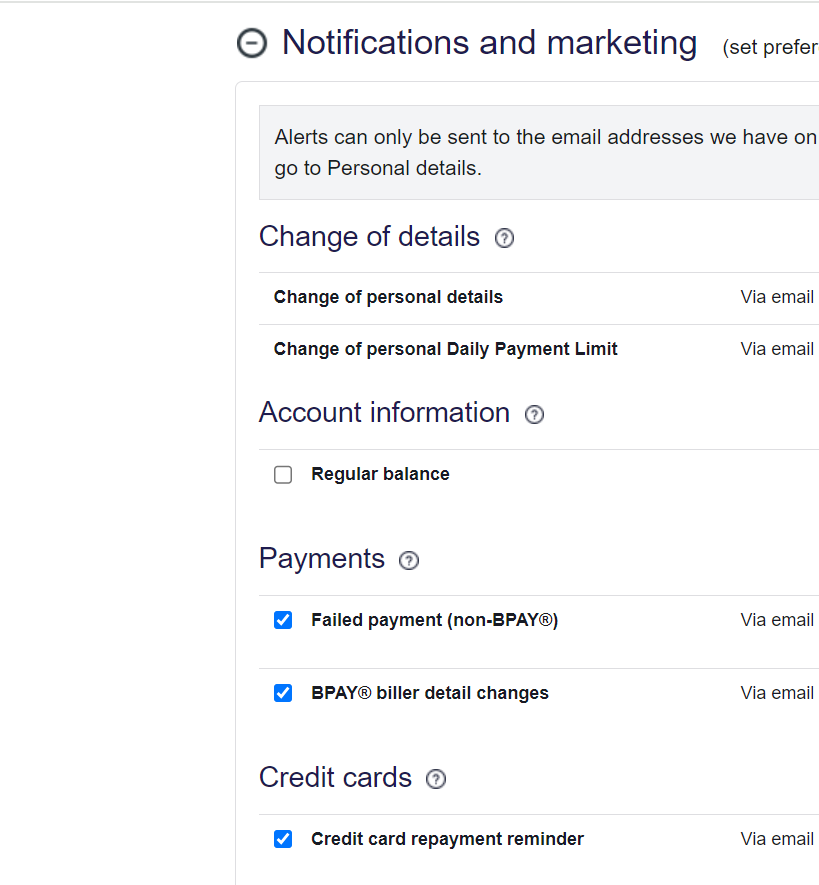The height and width of the screenshot is (885, 819).
Task: Click the Notifications and marketing heading
Action: tap(489, 43)
